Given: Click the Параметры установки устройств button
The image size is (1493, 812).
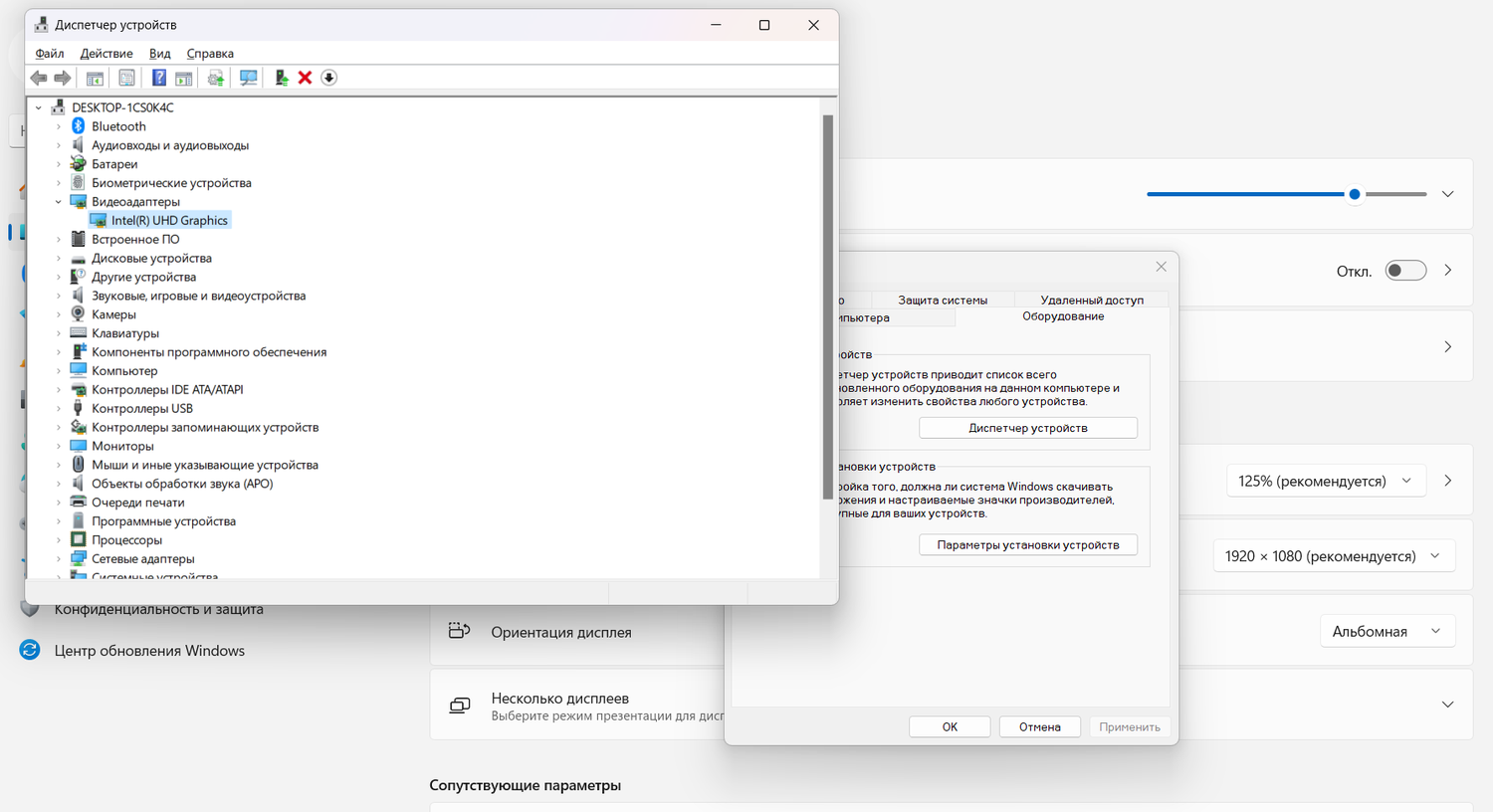Looking at the screenshot, I should click(x=1028, y=545).
